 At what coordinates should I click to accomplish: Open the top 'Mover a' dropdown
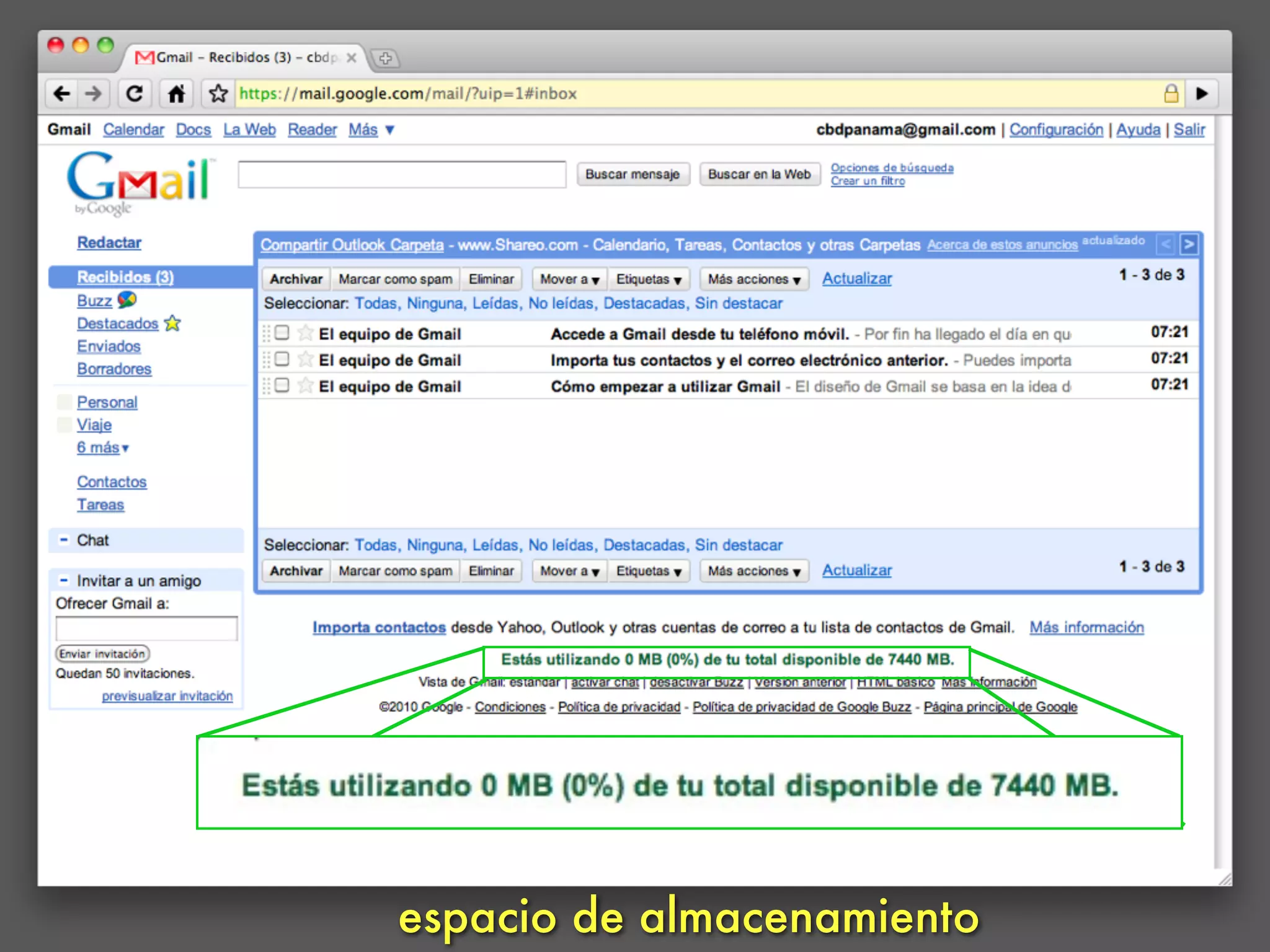[x=569, y=280]
